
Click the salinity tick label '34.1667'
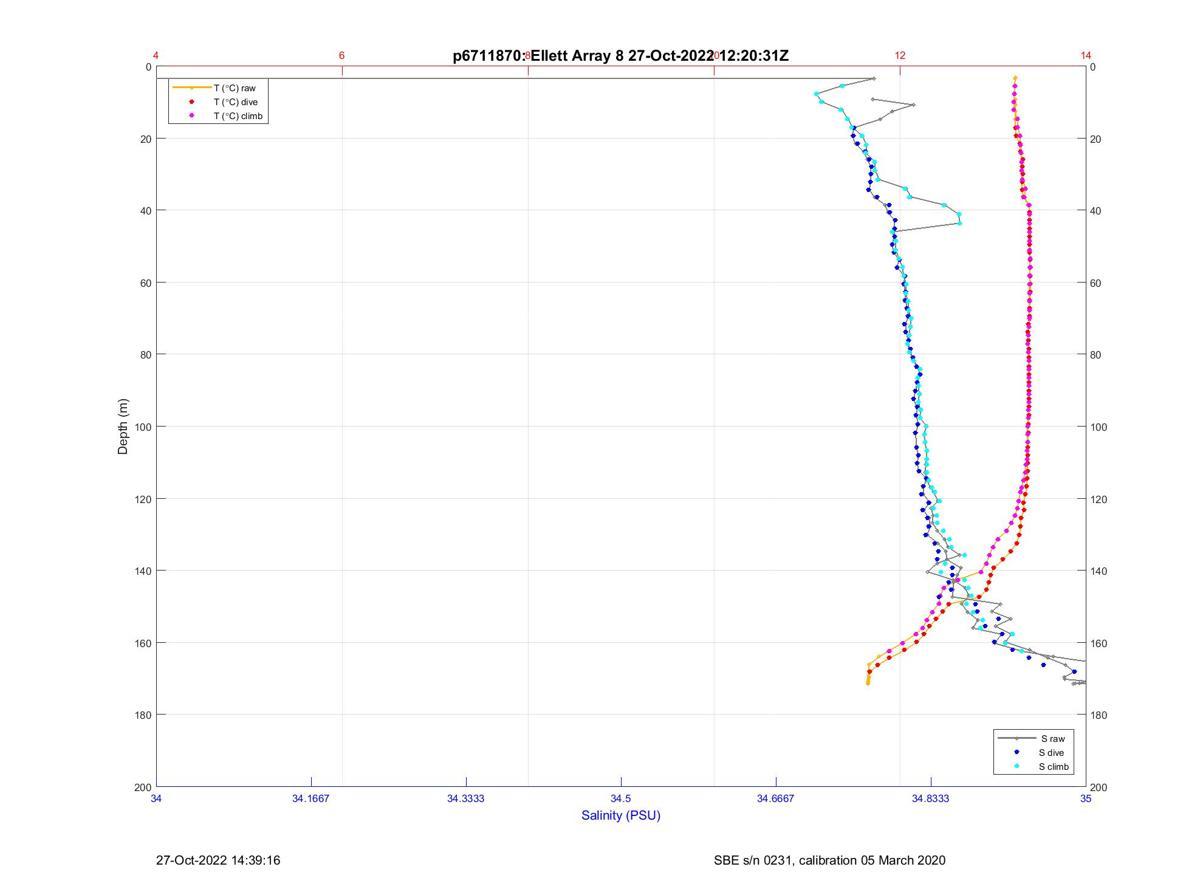(x=311, y=799)
